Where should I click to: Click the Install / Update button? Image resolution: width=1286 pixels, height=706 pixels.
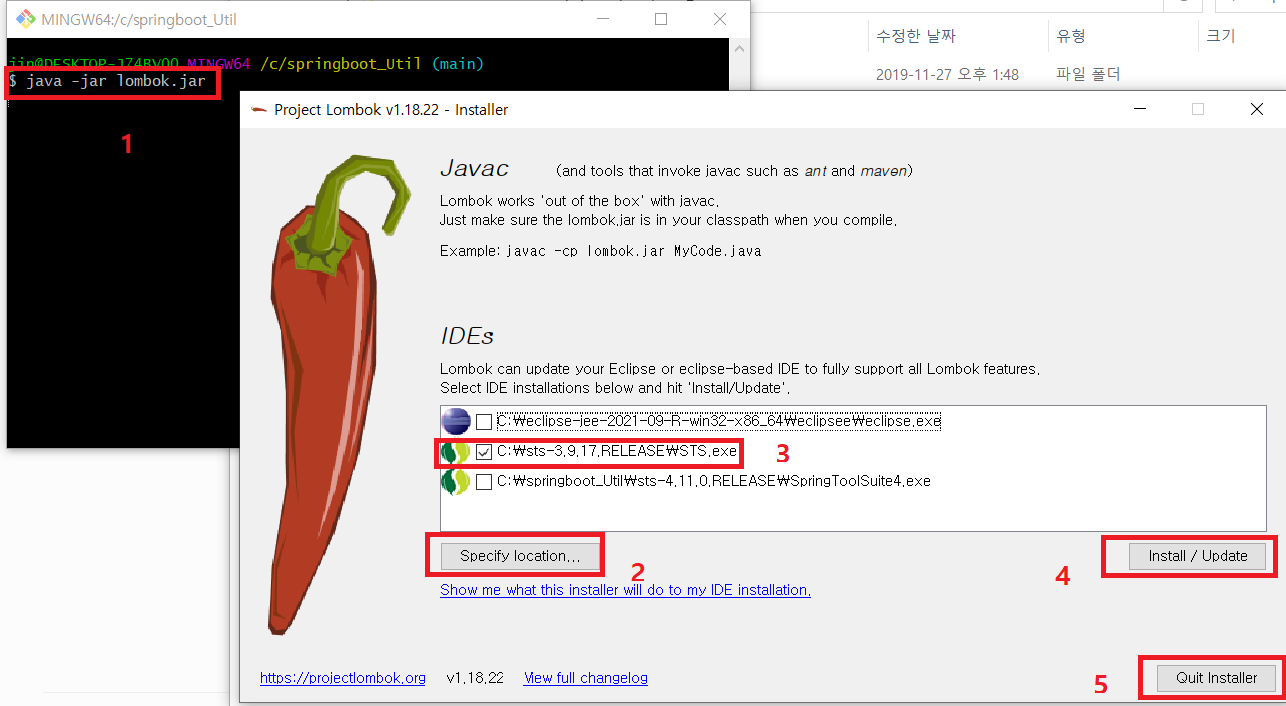pos(1197,556)
